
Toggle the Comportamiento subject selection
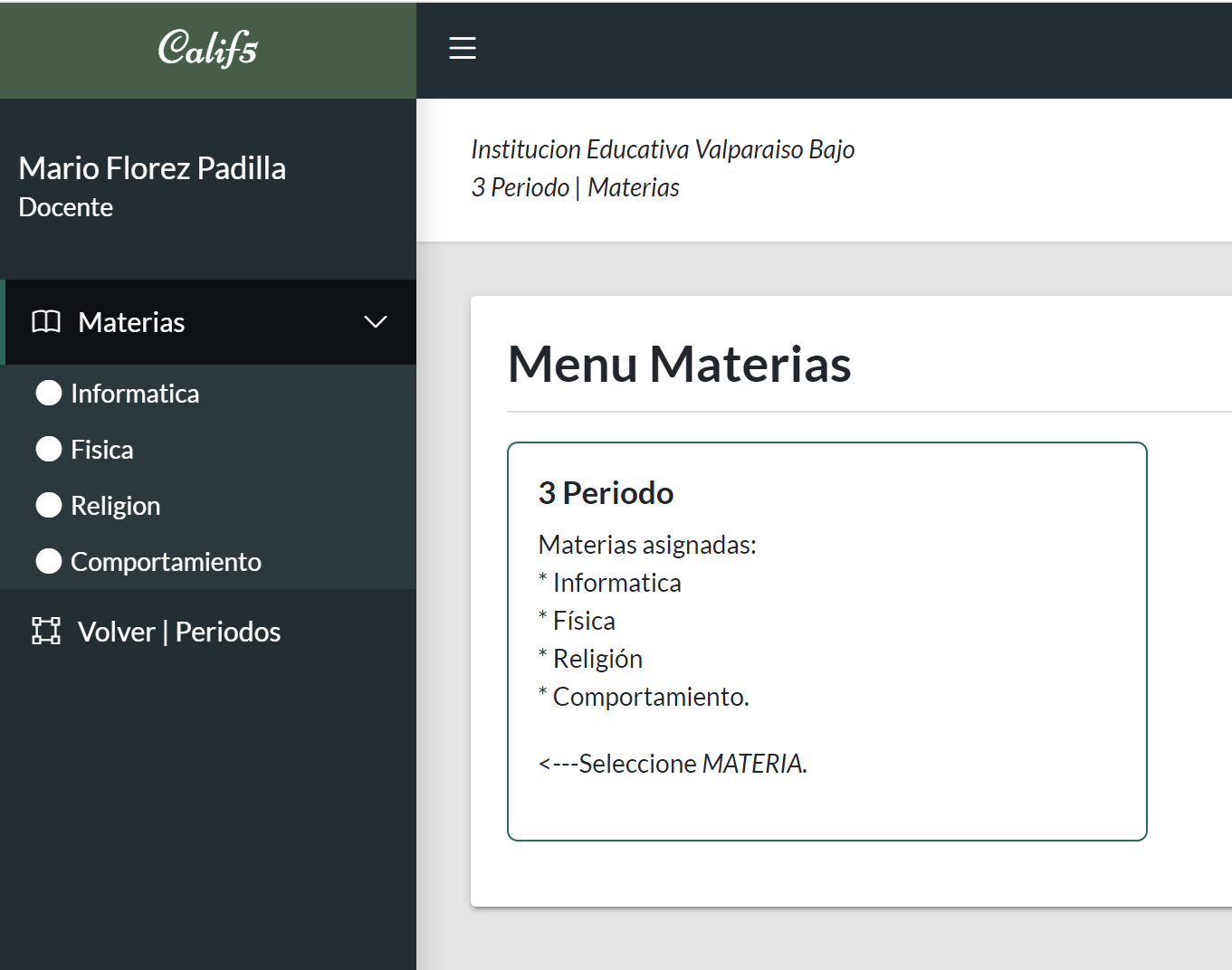pyautogui.click(x=165, y=561)
